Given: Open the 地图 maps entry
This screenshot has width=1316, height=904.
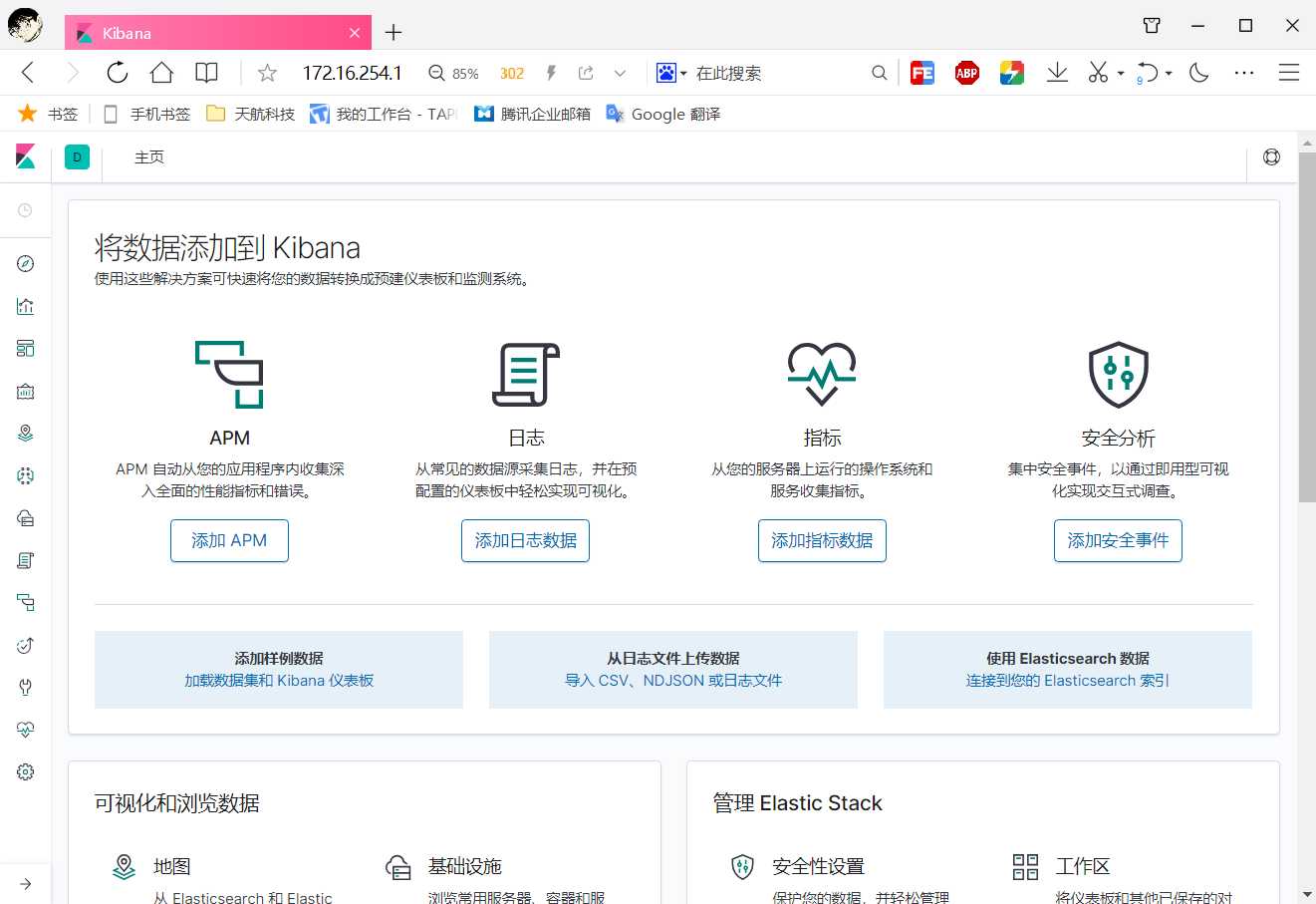Looking at the screenshot, I should point(172,866).
